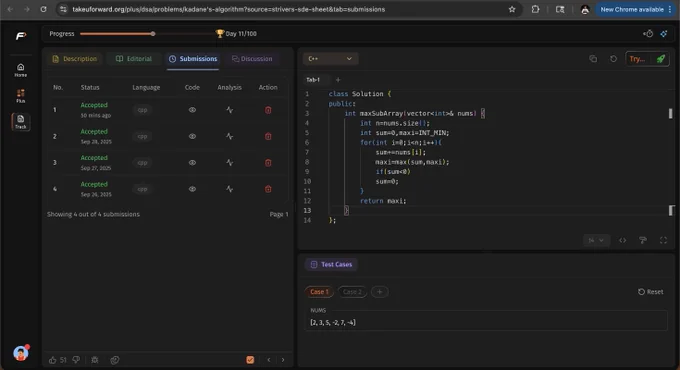The image size is (680, 370).
Task: Click the sparkle AI icon at top right
Action: pos(664,34)
